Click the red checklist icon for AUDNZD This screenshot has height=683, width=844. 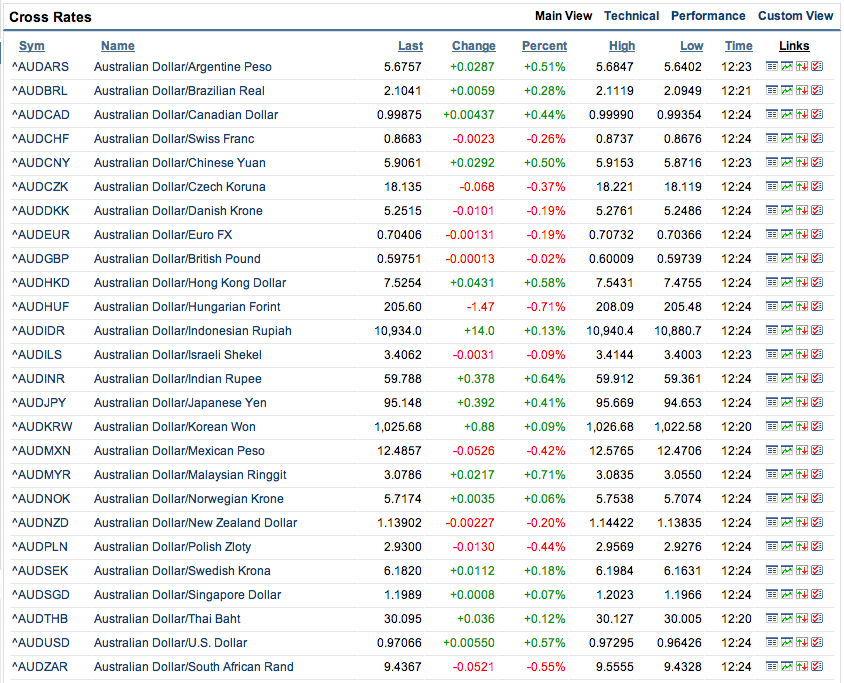point(817,523)
